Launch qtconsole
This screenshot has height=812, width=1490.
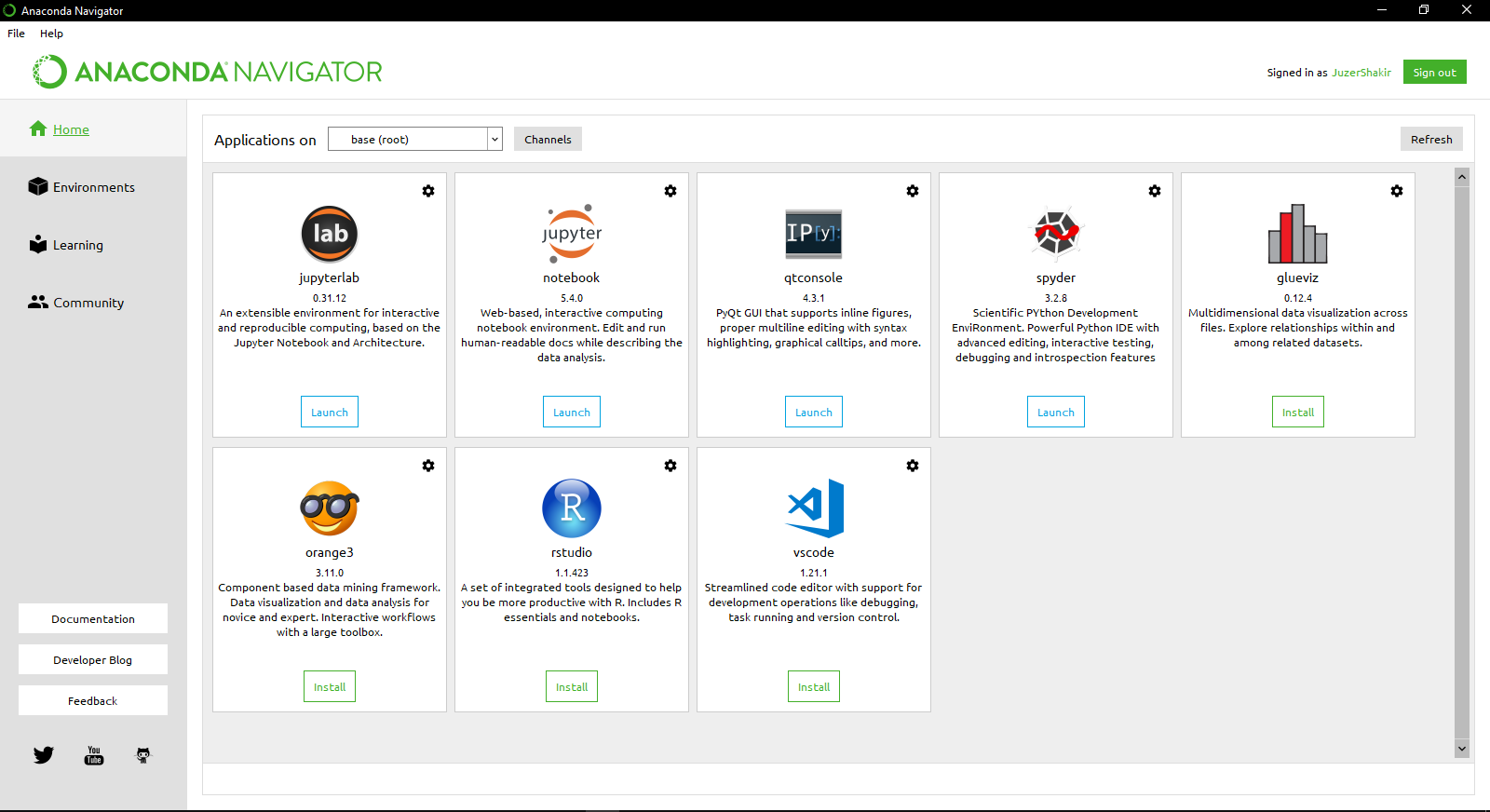tap(814, 413)
